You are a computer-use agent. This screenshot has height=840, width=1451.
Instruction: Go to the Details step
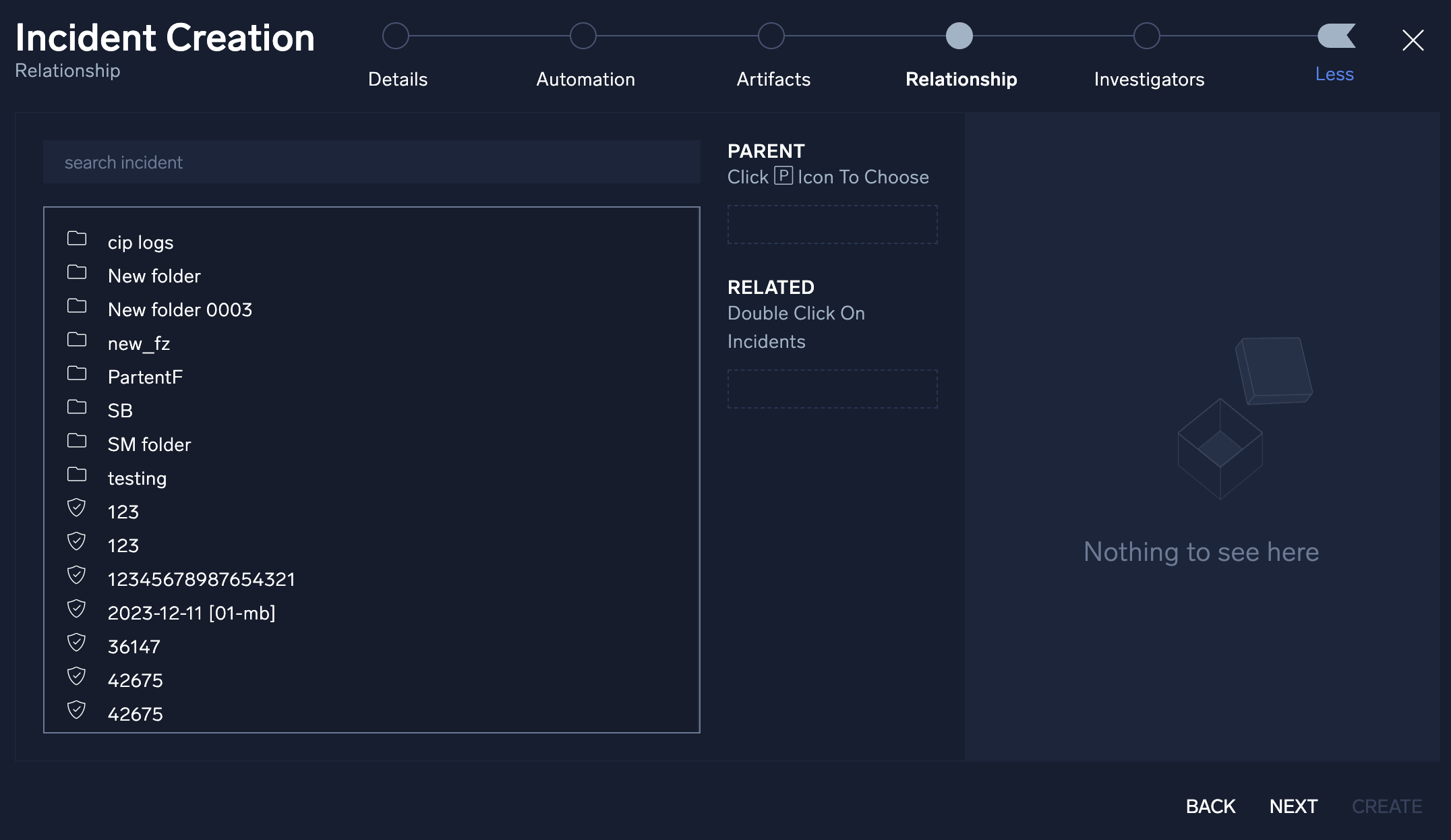click(397, 79)
